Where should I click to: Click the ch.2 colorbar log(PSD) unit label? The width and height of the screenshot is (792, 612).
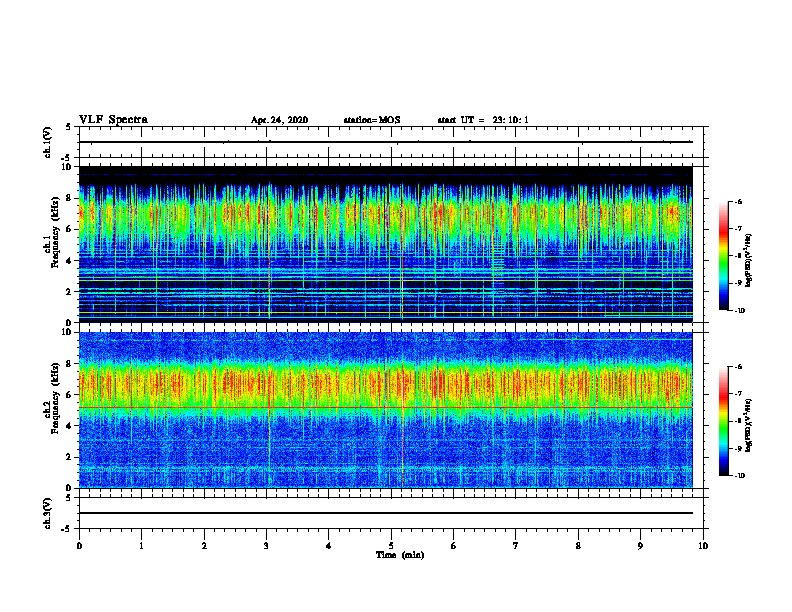pos(749,426)
